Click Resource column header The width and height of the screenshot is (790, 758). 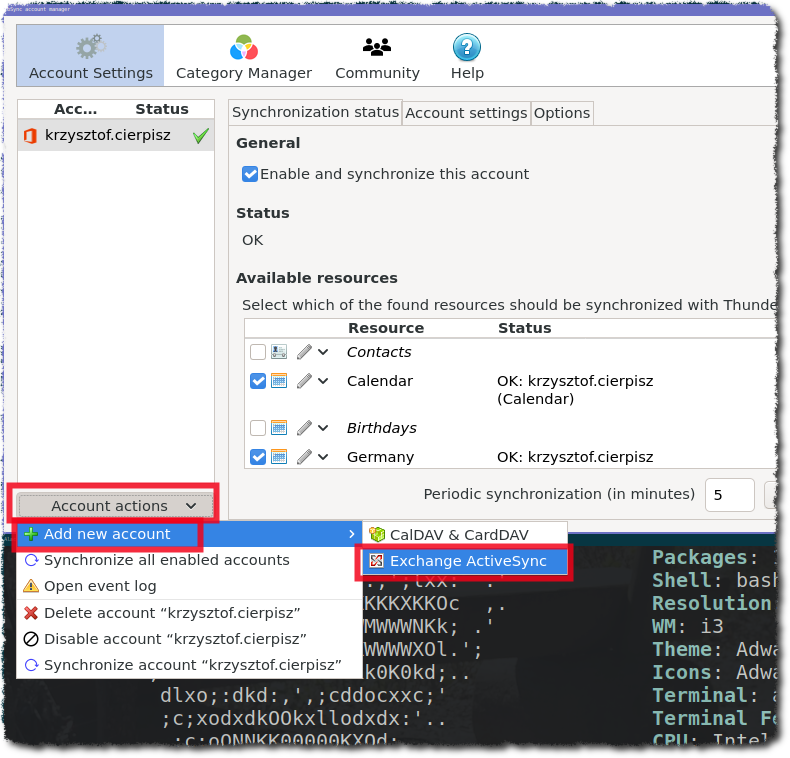[386, 328]
